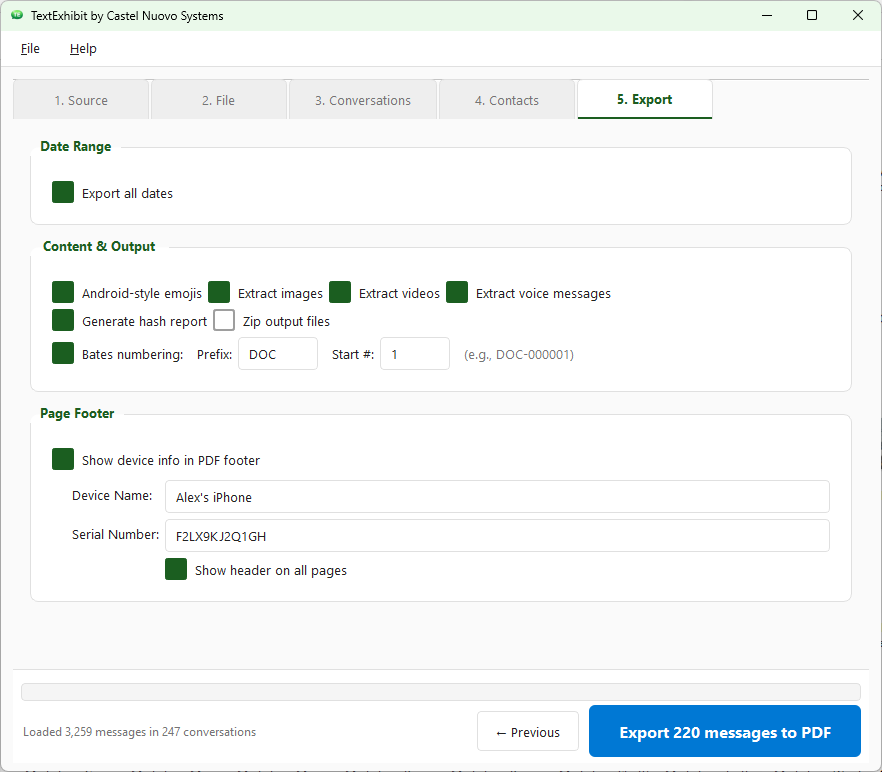
Task: Go to the 3. Conversations tab
Action: coord(363,100)
